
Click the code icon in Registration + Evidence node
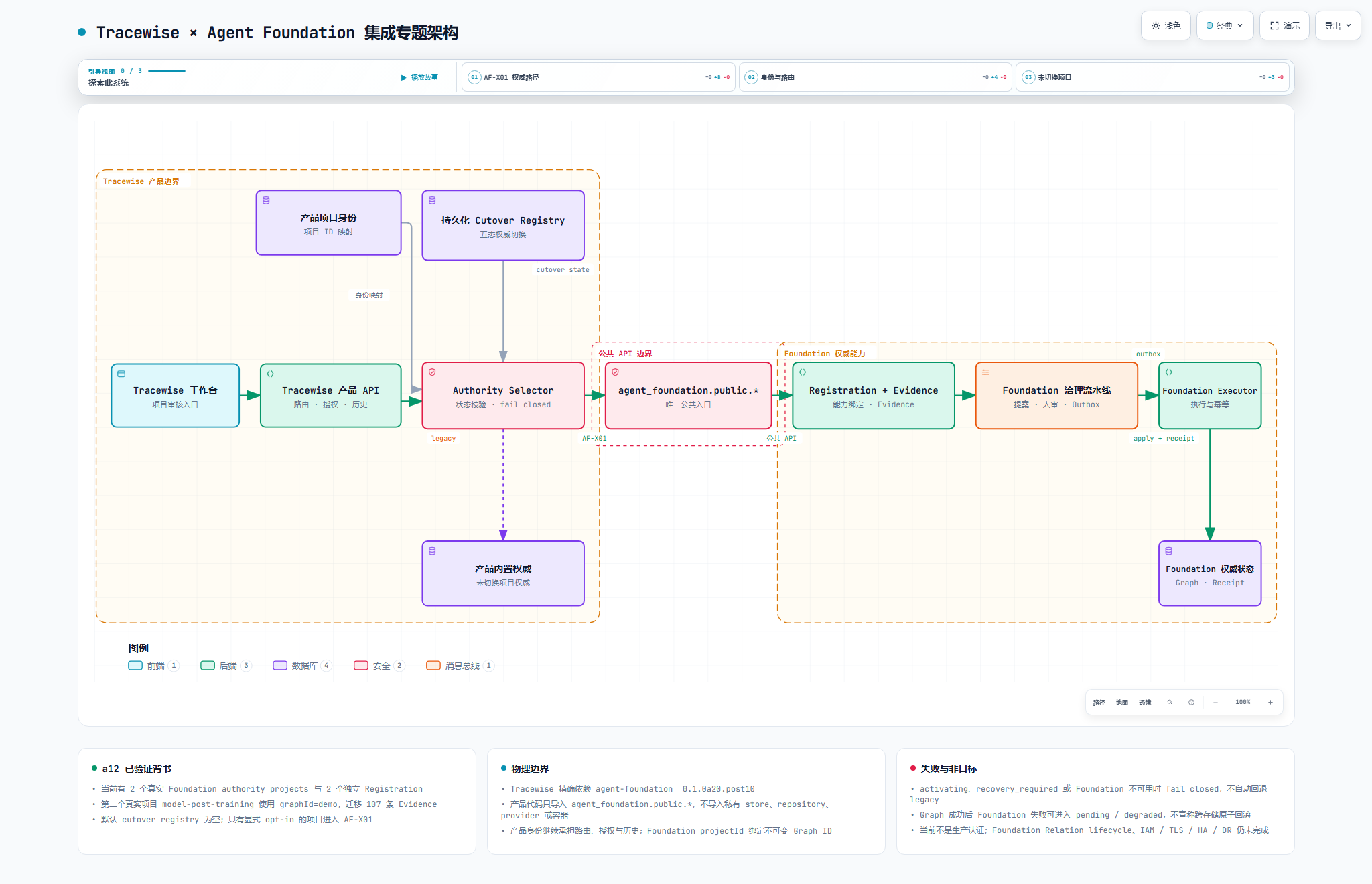point(803,372)
